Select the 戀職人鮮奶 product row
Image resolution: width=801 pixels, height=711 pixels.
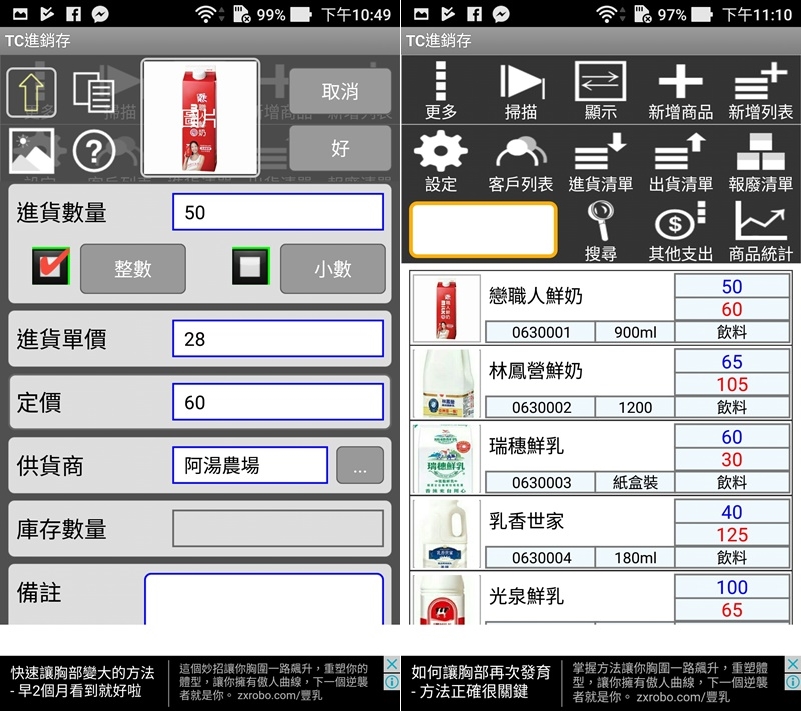pos(601,308)
